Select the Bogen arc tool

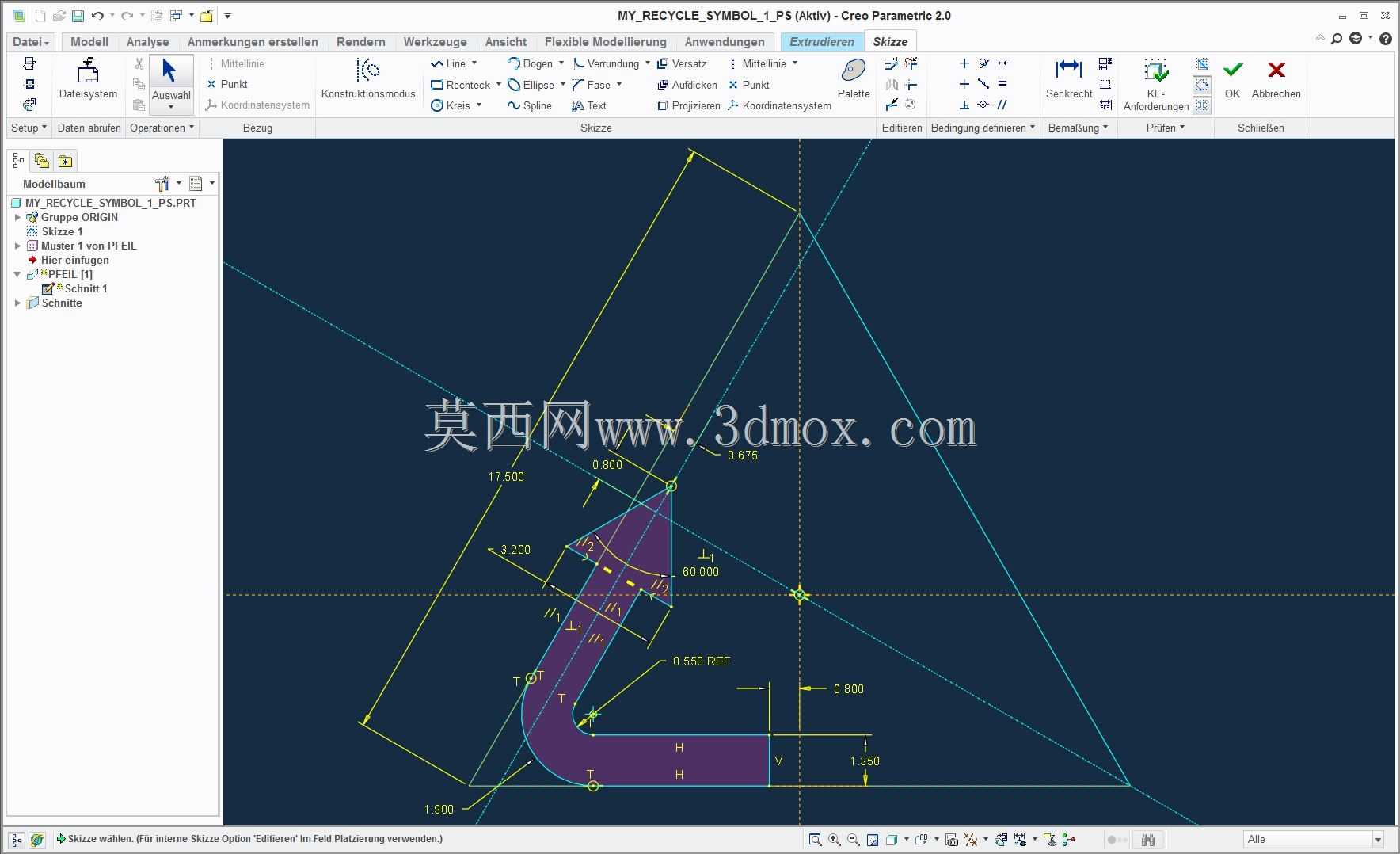530,63
